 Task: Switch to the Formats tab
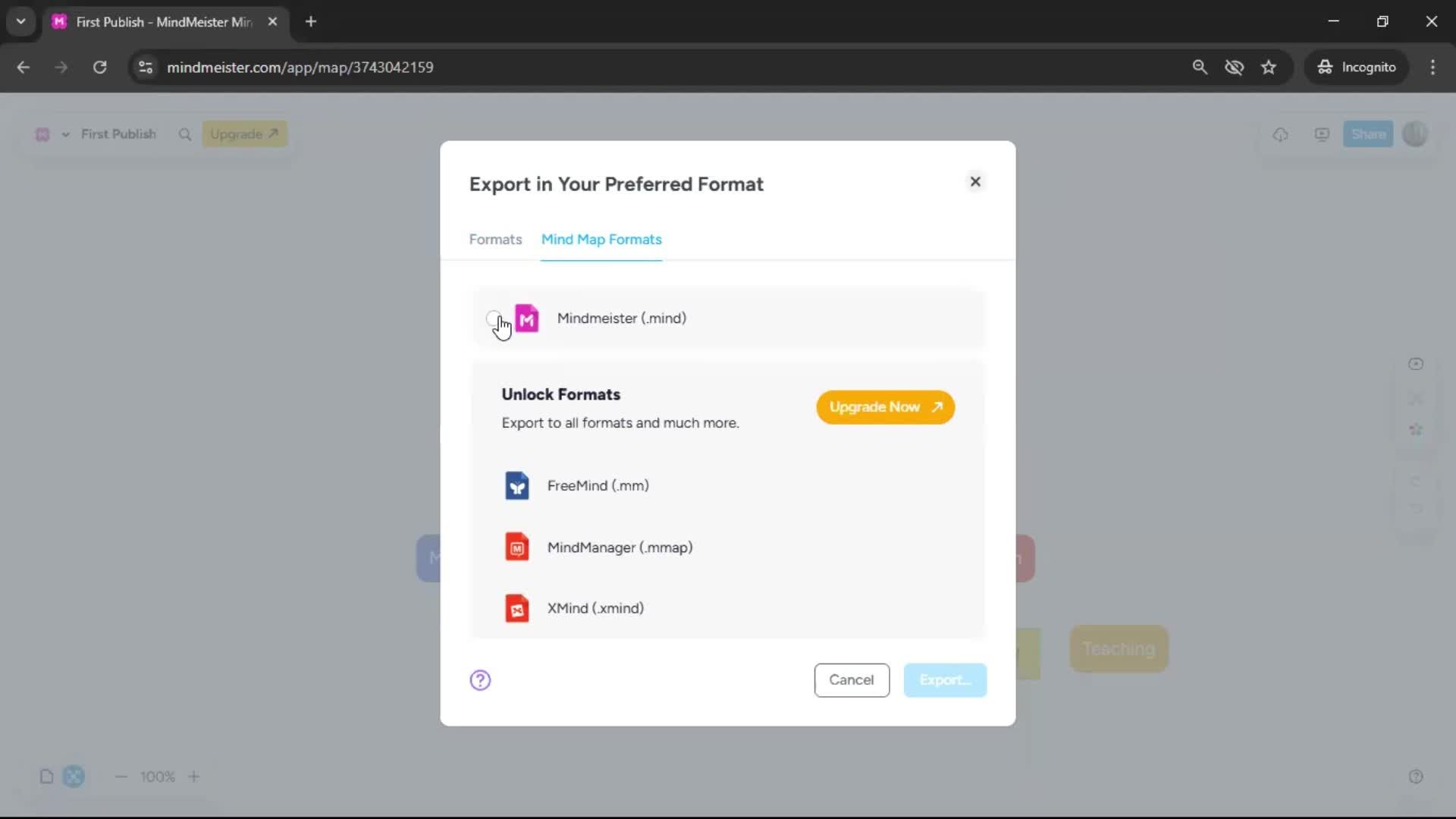[x=495, y=240]
